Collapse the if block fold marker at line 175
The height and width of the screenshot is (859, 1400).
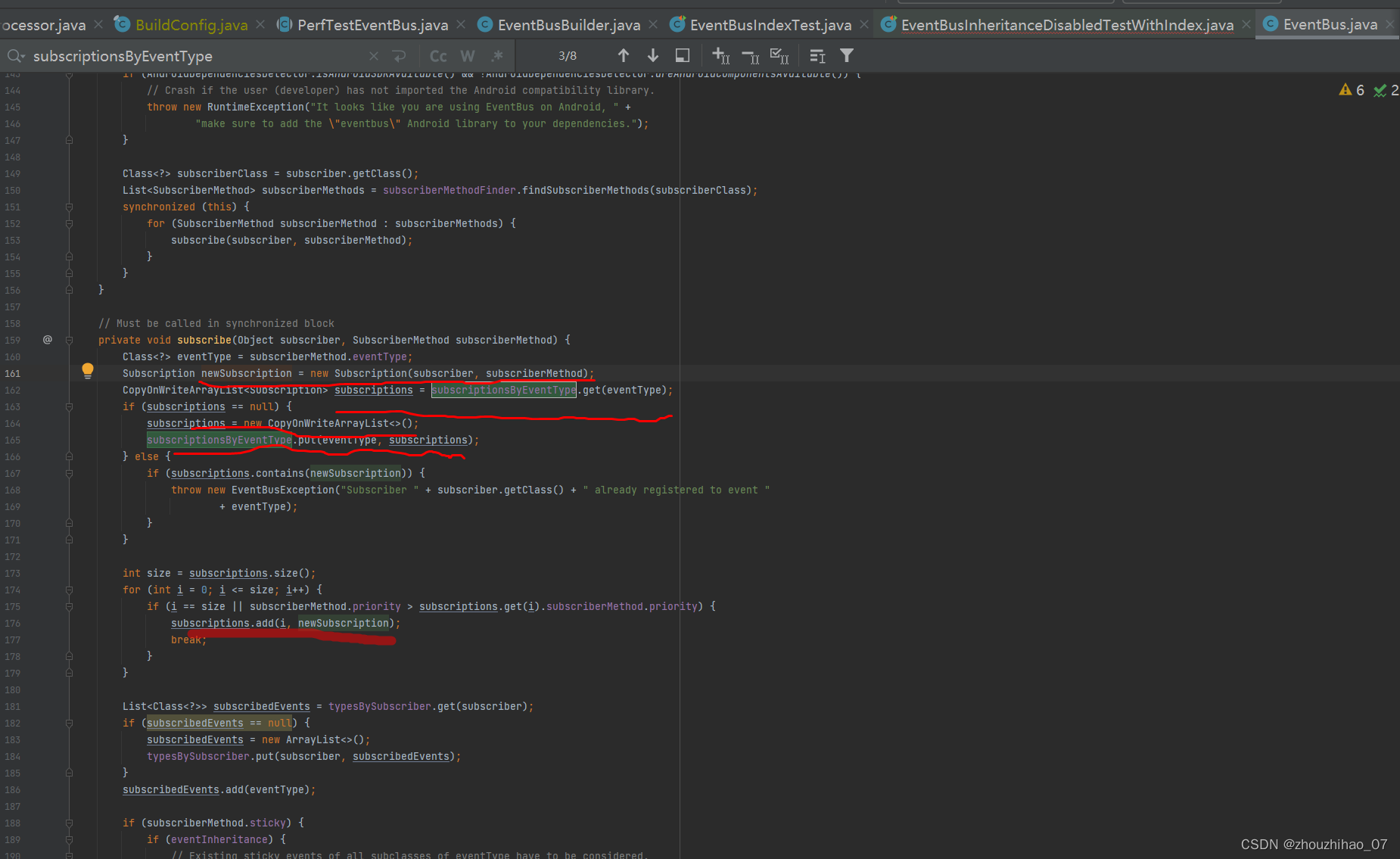coord(69,606)
